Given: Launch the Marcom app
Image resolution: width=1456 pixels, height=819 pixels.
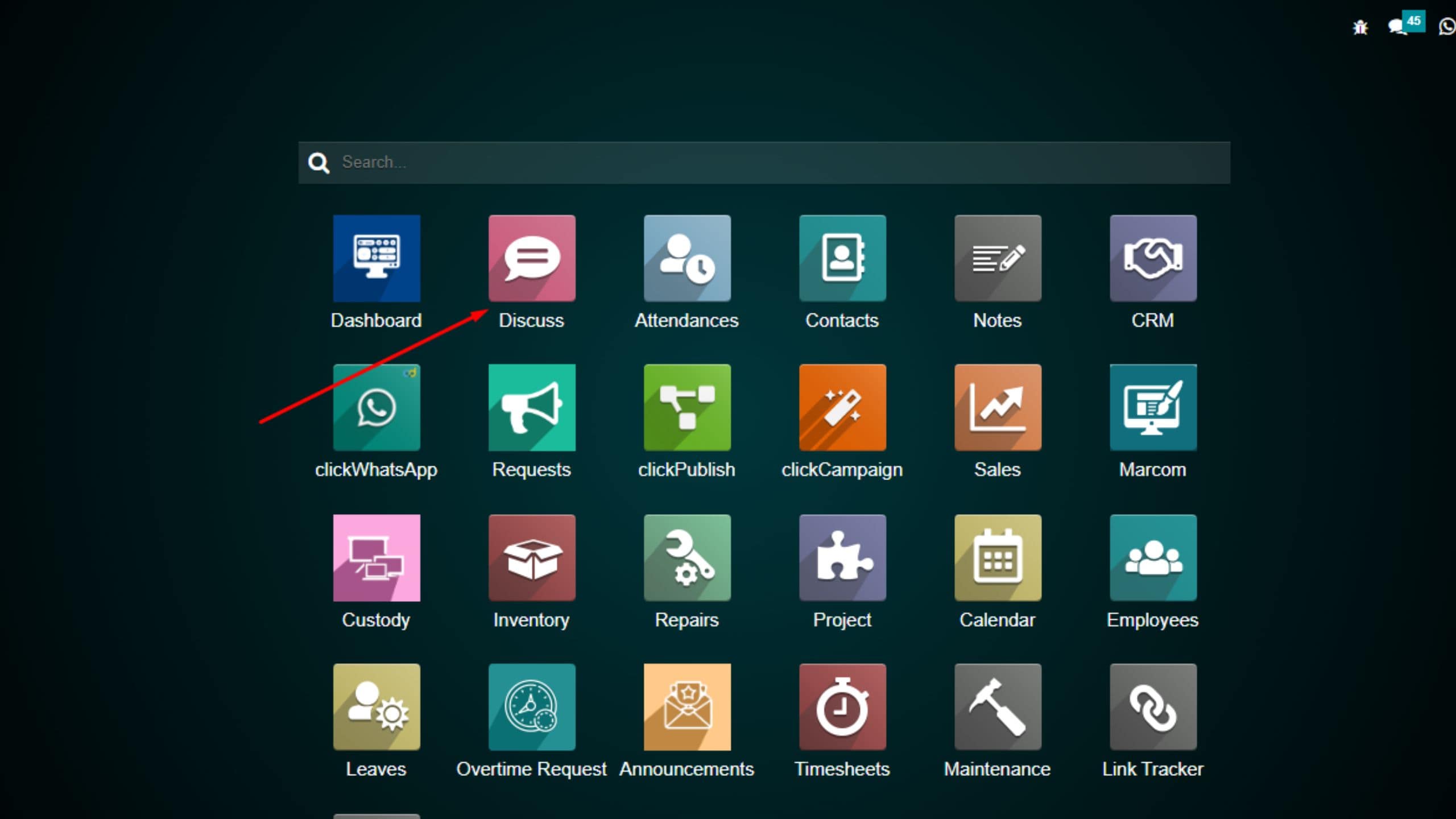Looking at the screenshot, I should pos(1153,408).
